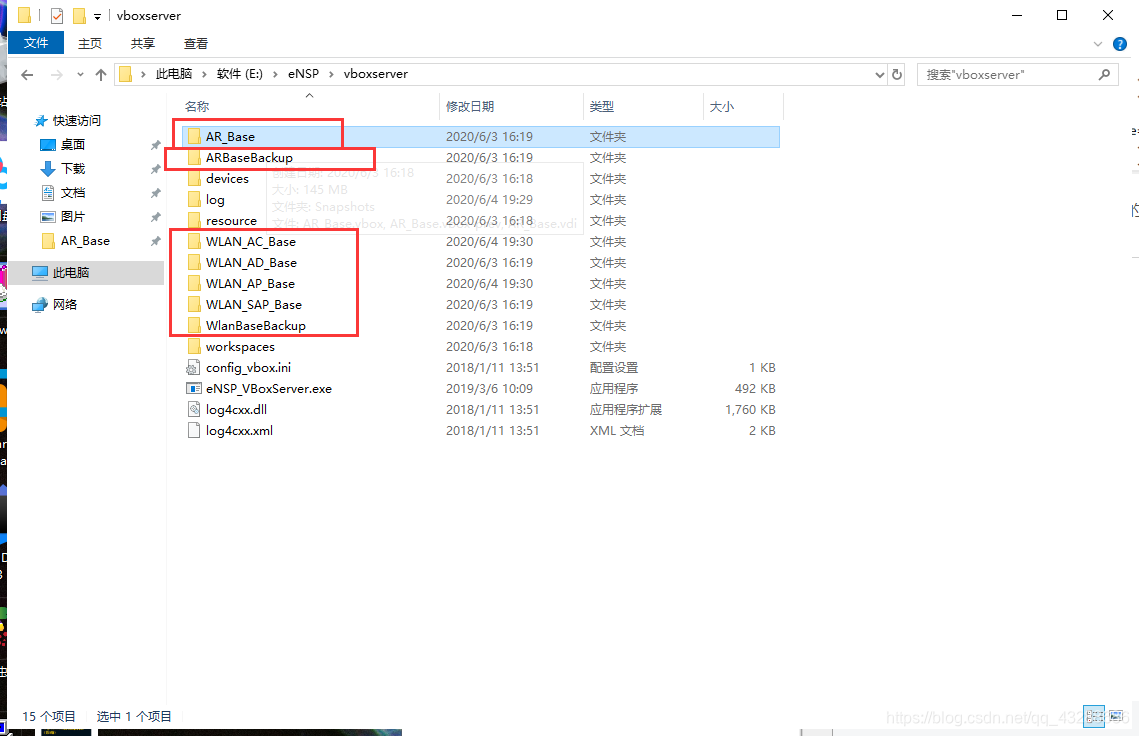Open the 文件 menu tab
The height and width of the screenshot is (736, 1139).
coord(36,43)
